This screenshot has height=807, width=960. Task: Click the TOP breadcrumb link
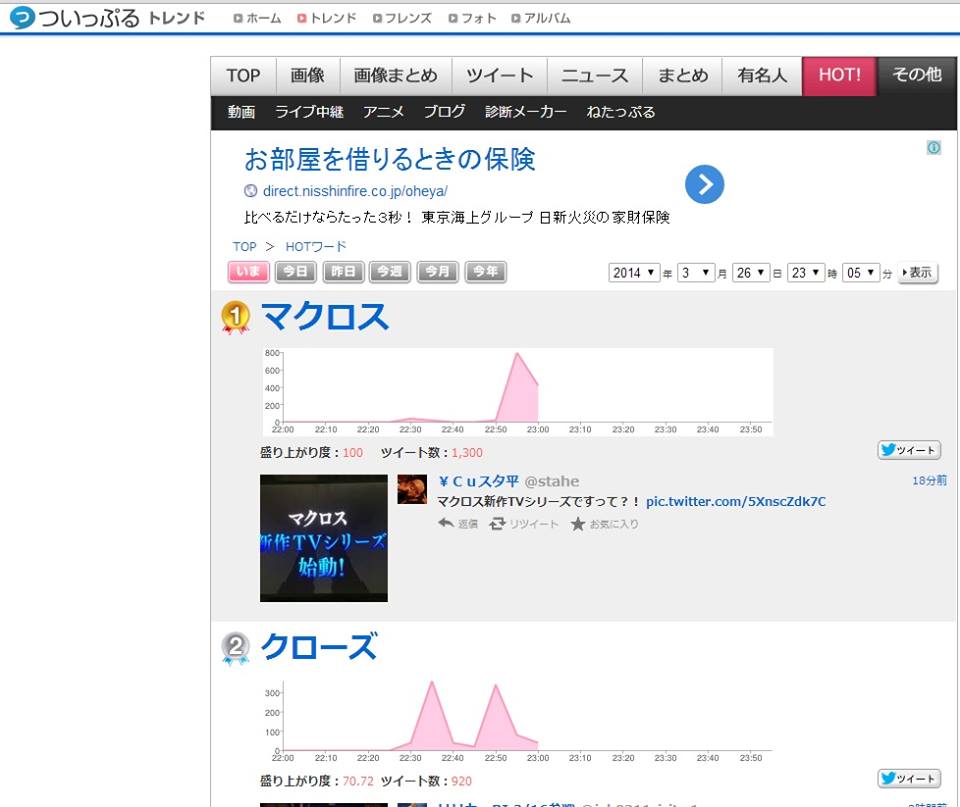pos(244,247)
